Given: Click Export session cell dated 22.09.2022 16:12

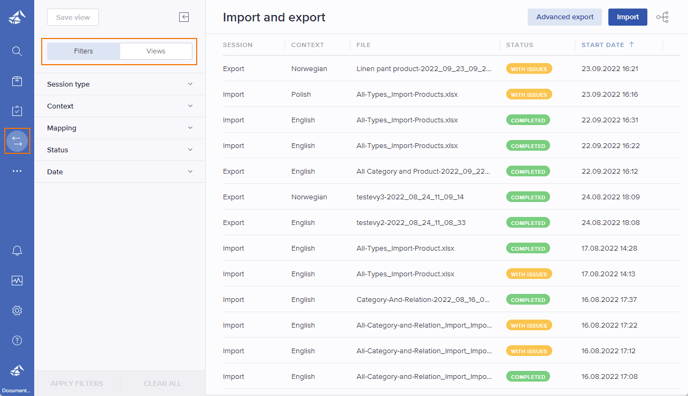Looking at the screenshot, I should [x=233, y=171].
